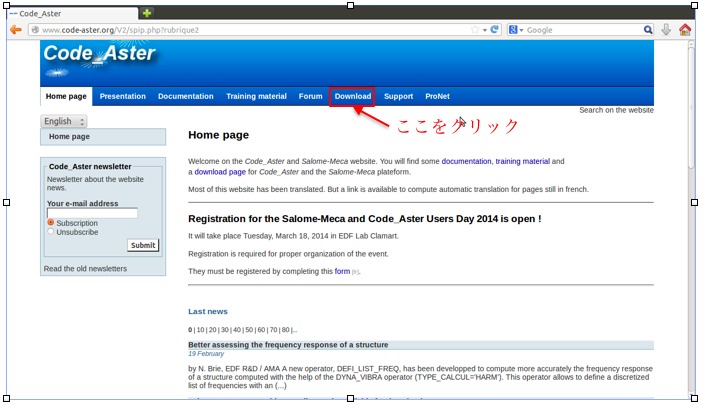Open the training material link in text
This screenshot has width=703, height=405.
(x=522, y=161)
